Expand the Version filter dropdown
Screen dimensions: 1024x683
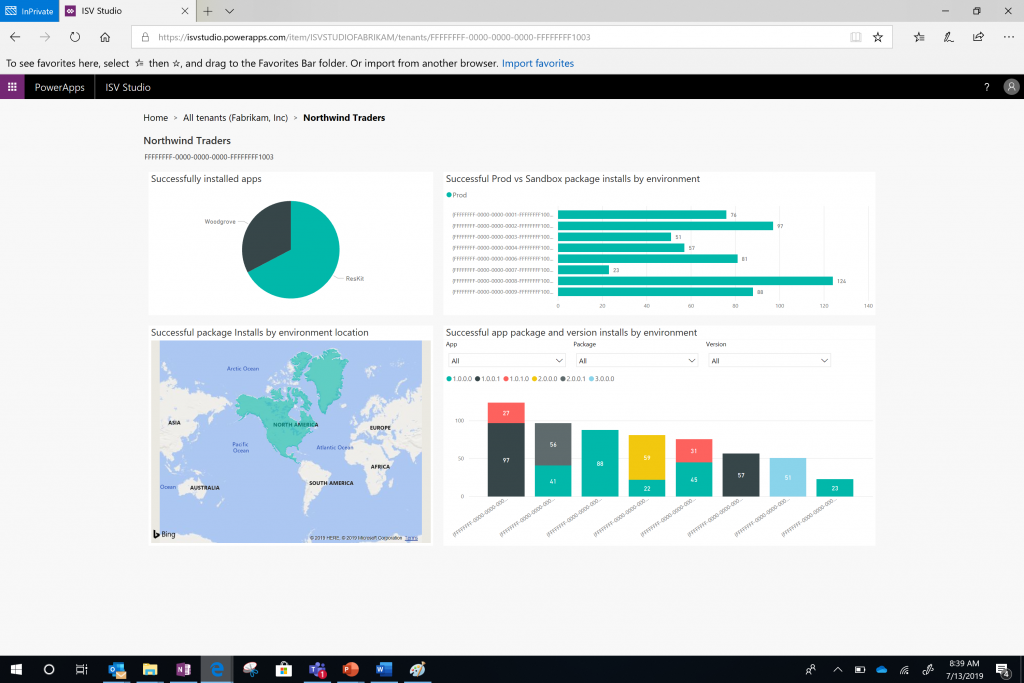coord(769,360)
